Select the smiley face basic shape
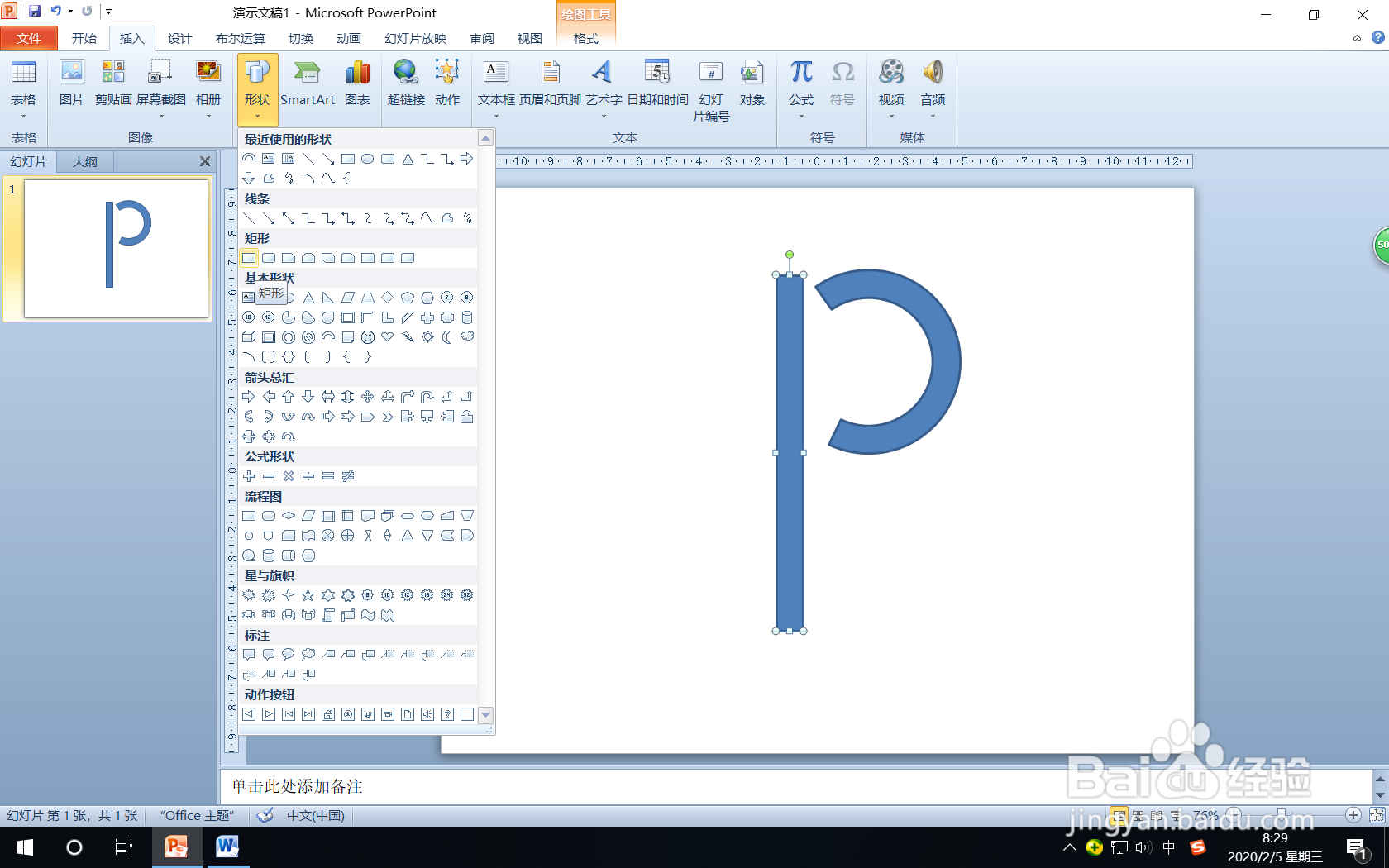Image resolution: width=1389 pixels, height=868 pixels. pos(368,336)
